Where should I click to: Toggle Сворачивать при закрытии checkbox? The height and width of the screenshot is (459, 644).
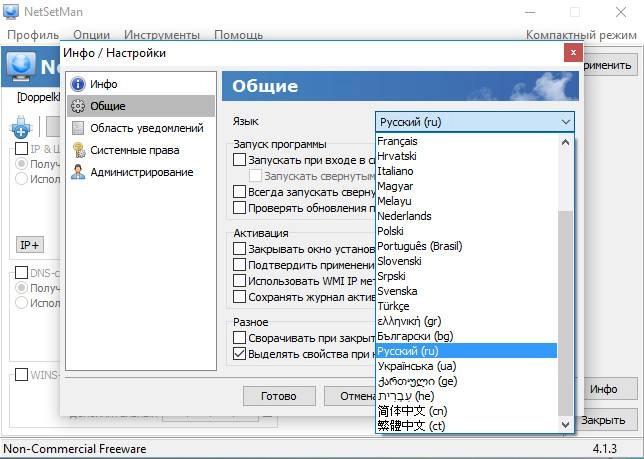coord(239,338)
